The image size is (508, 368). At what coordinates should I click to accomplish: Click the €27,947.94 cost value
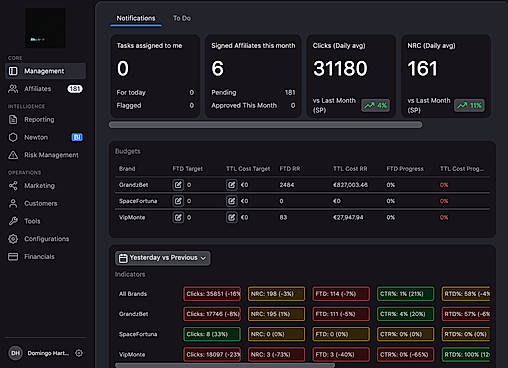tap(348, 217)
